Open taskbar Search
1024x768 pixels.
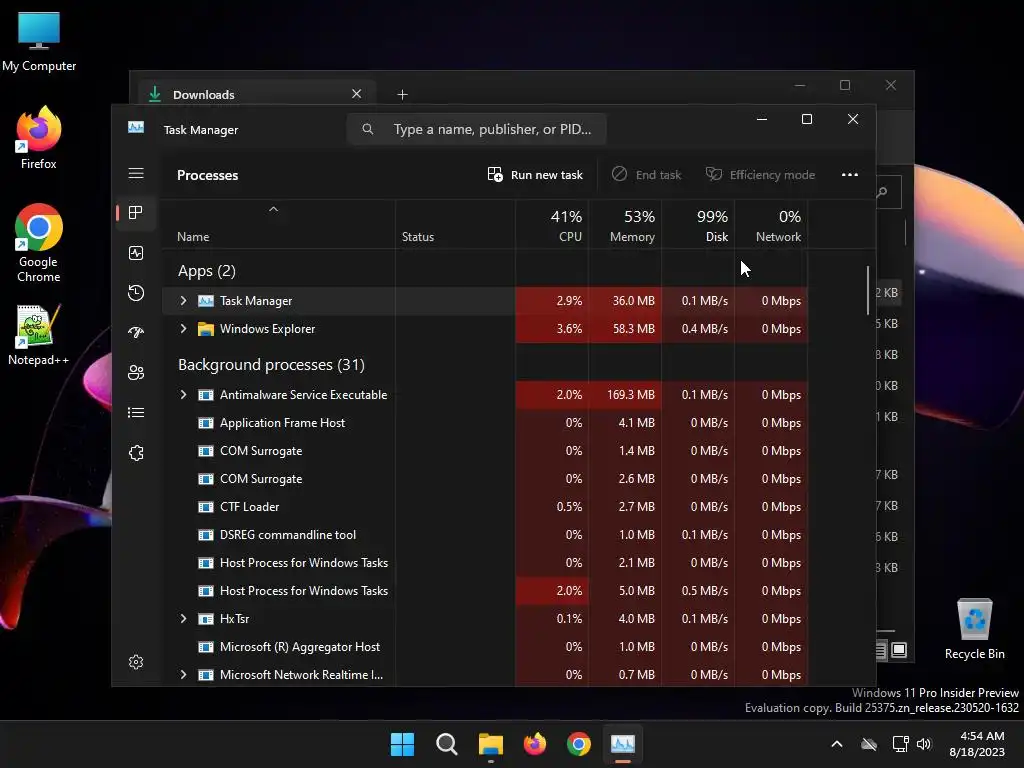pyautogui.click(x=447, y=744)
